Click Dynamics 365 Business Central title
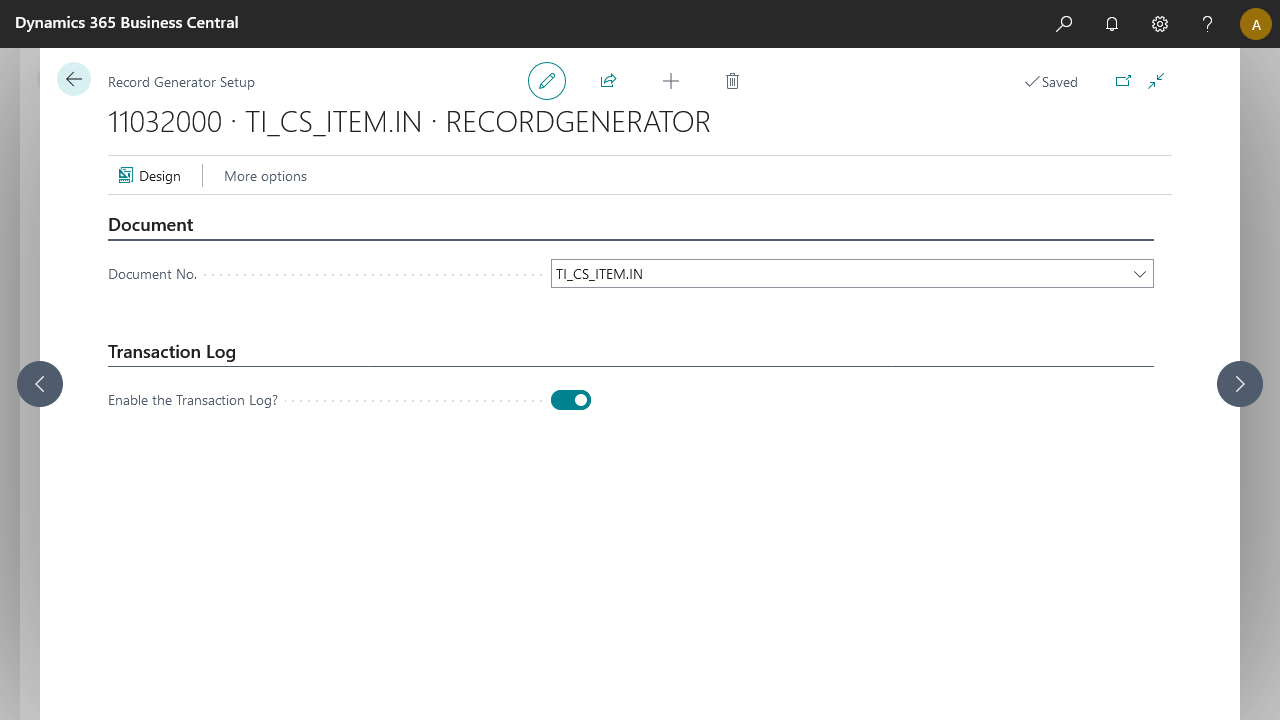 [x=127, y=22]
